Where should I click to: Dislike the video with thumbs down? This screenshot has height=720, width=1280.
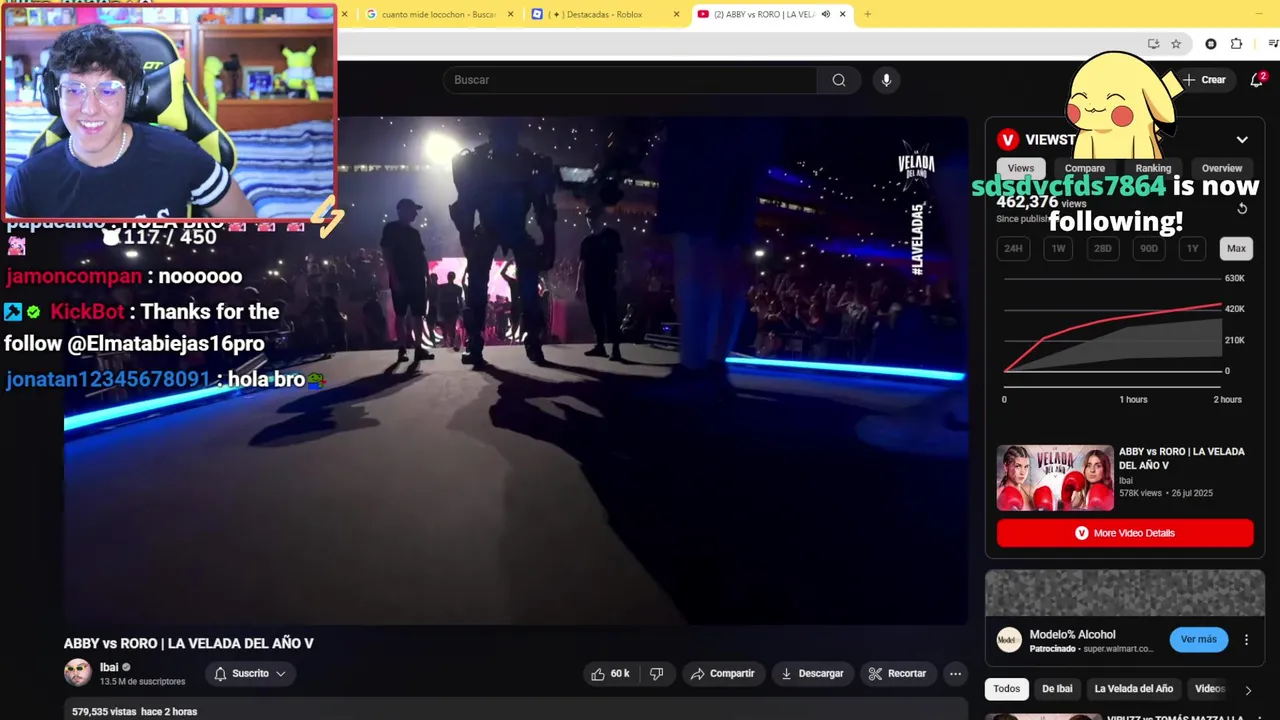point(656,674)
